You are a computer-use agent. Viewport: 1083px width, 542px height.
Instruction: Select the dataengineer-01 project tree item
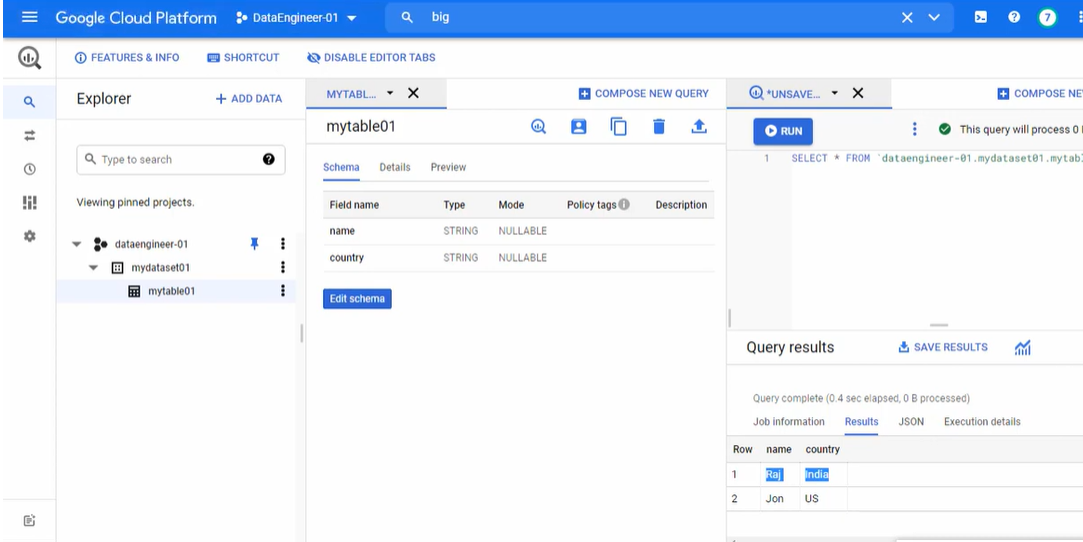coord(151,244)
